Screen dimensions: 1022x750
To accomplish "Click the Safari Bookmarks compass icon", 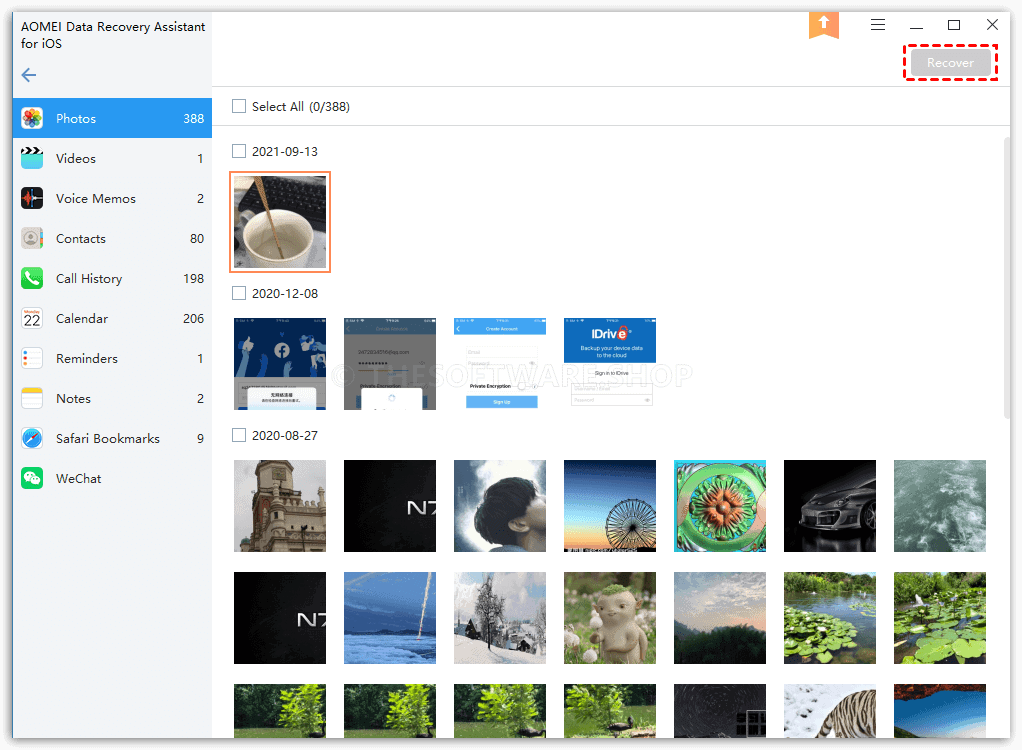I will pos(32,438).
